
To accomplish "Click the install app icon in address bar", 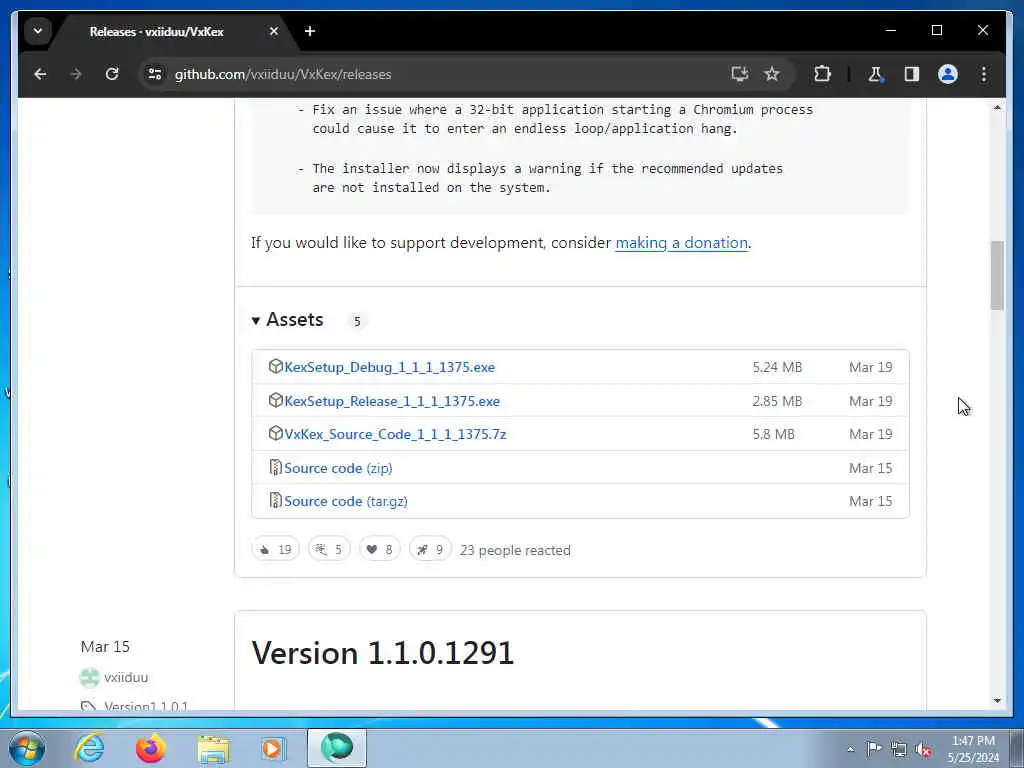I will click(x=739, y=74).
